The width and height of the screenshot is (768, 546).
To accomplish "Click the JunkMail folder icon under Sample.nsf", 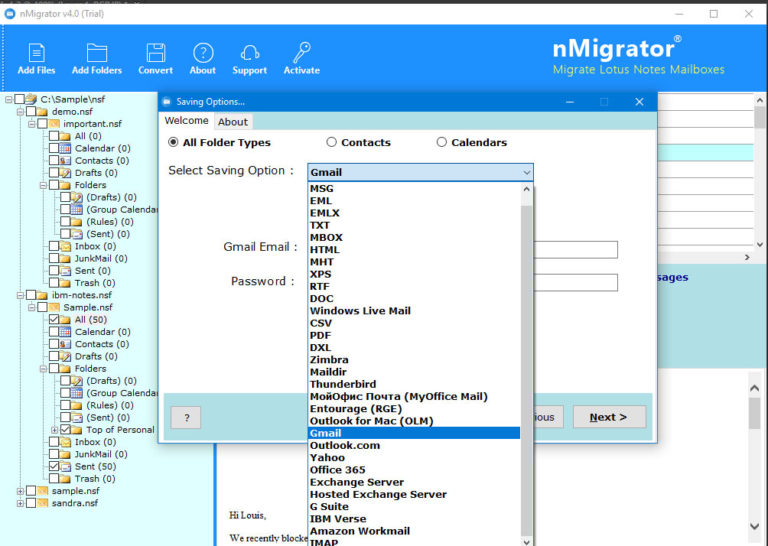I will [65, 454].
